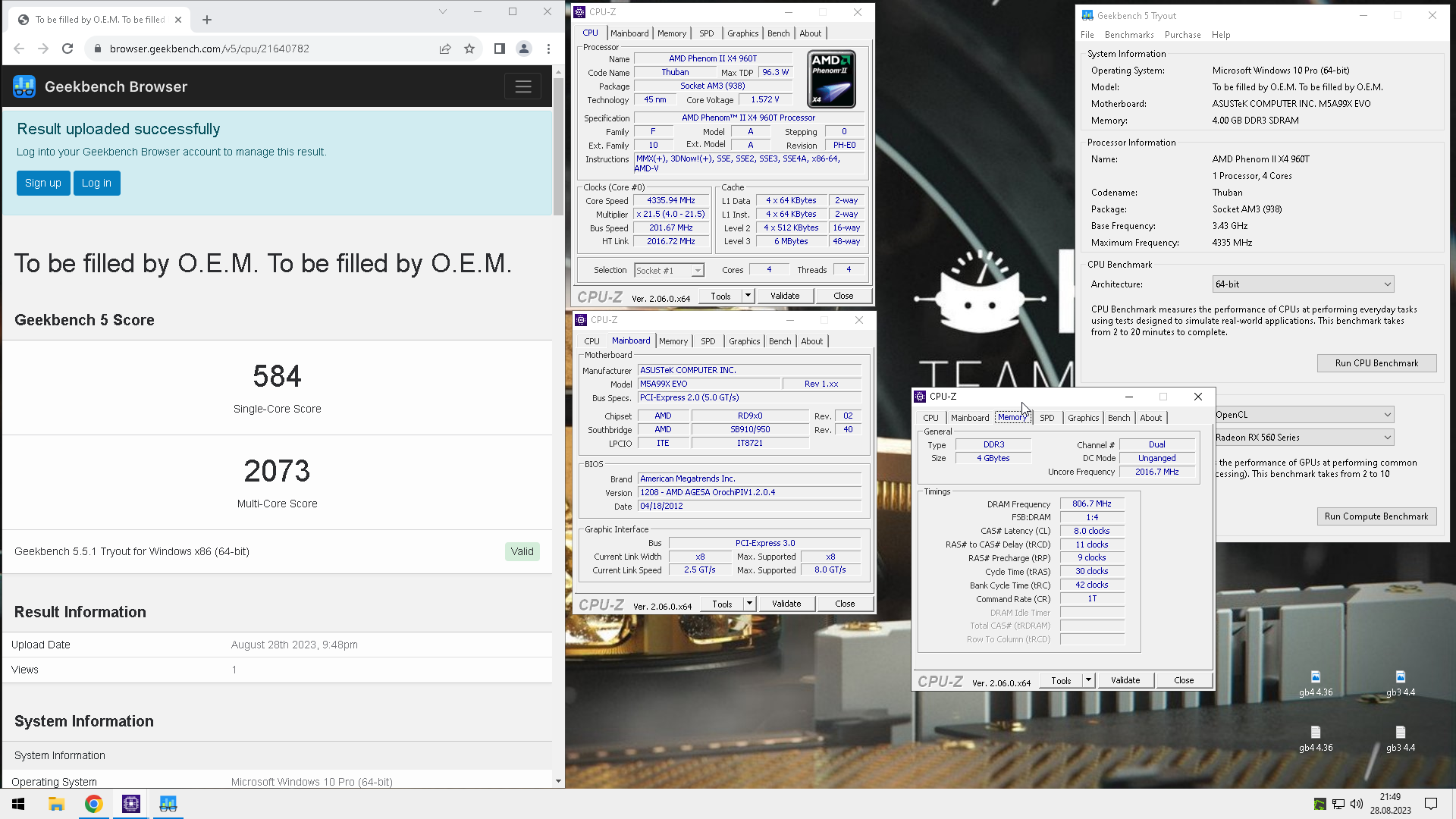Open Tools dropdown arrow in top CPU-Z window
The height and width of the screenshot is (819, 1456).
point(748,296)
